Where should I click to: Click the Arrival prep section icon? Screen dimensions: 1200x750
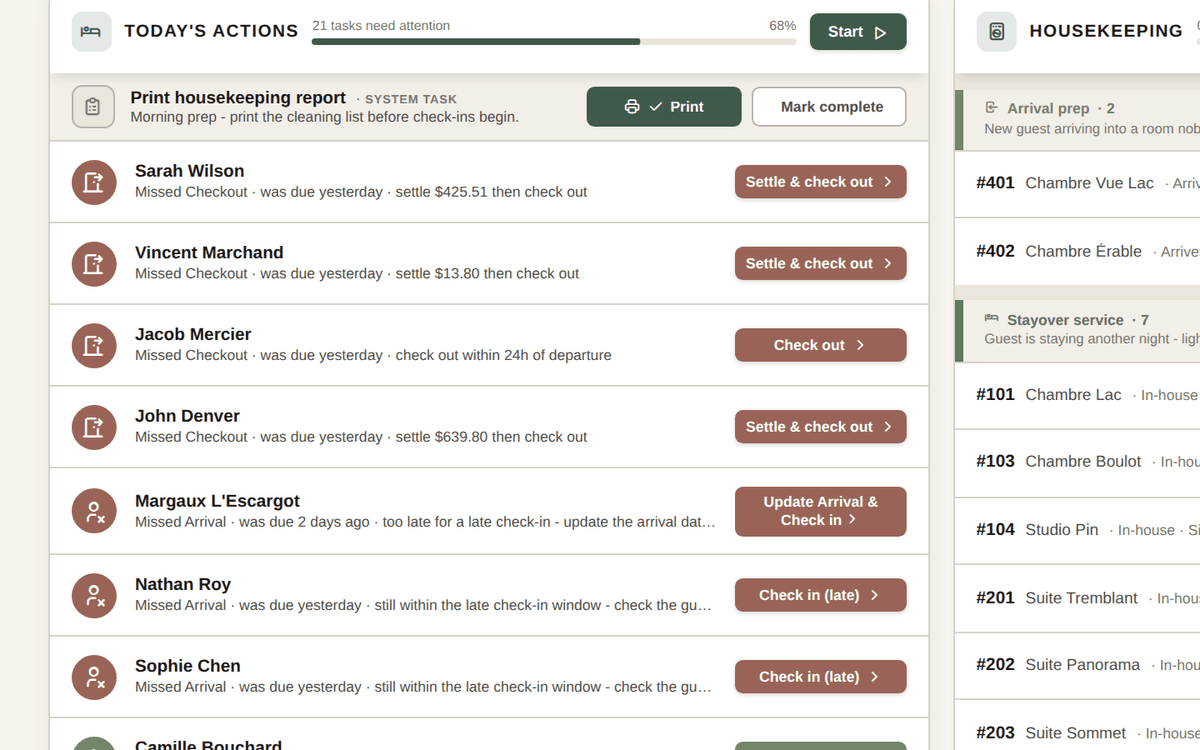click(992, 108)
